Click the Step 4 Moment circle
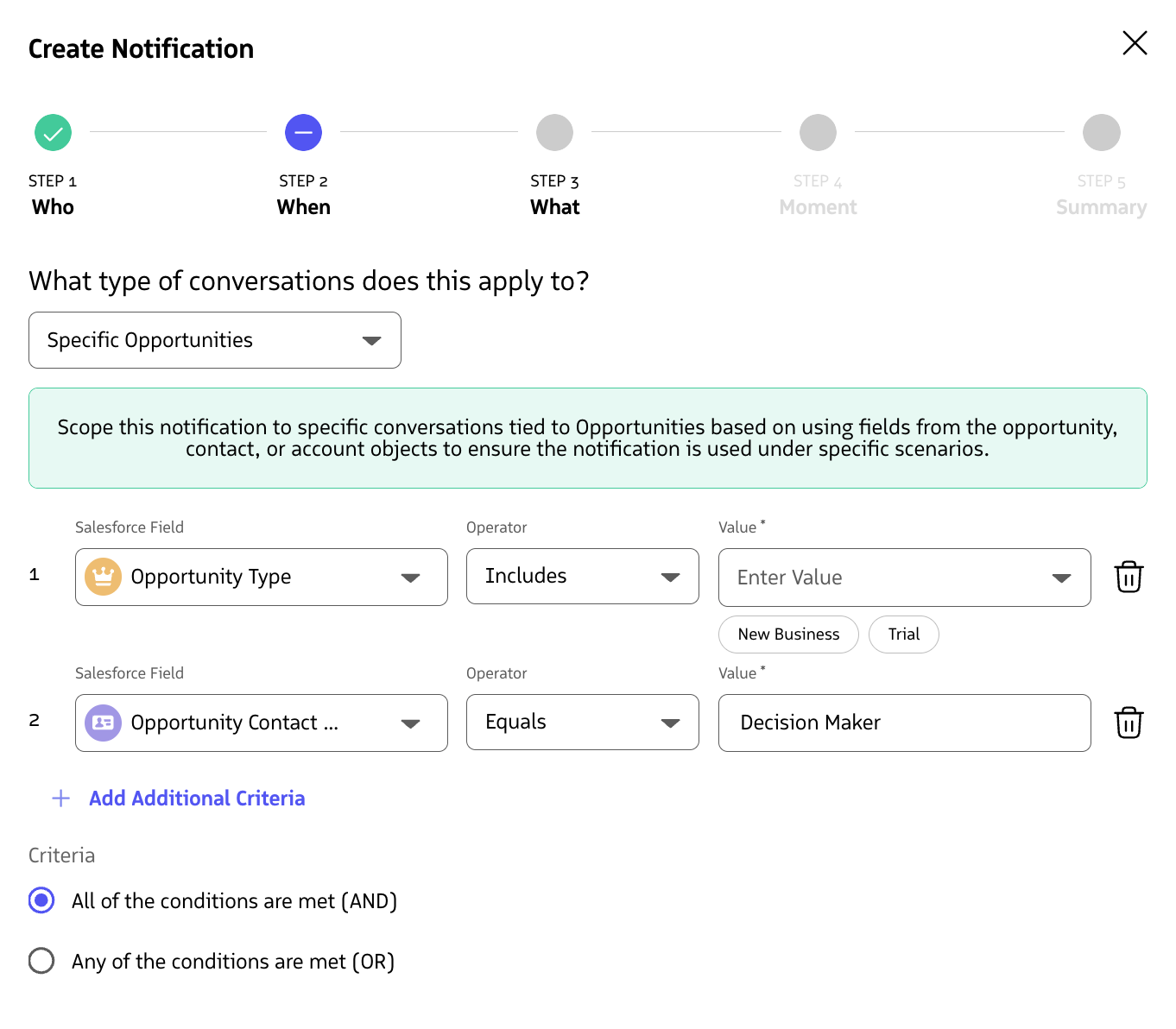The width and height of the screenshot is (1176, 1029). (x=818, y=133)
